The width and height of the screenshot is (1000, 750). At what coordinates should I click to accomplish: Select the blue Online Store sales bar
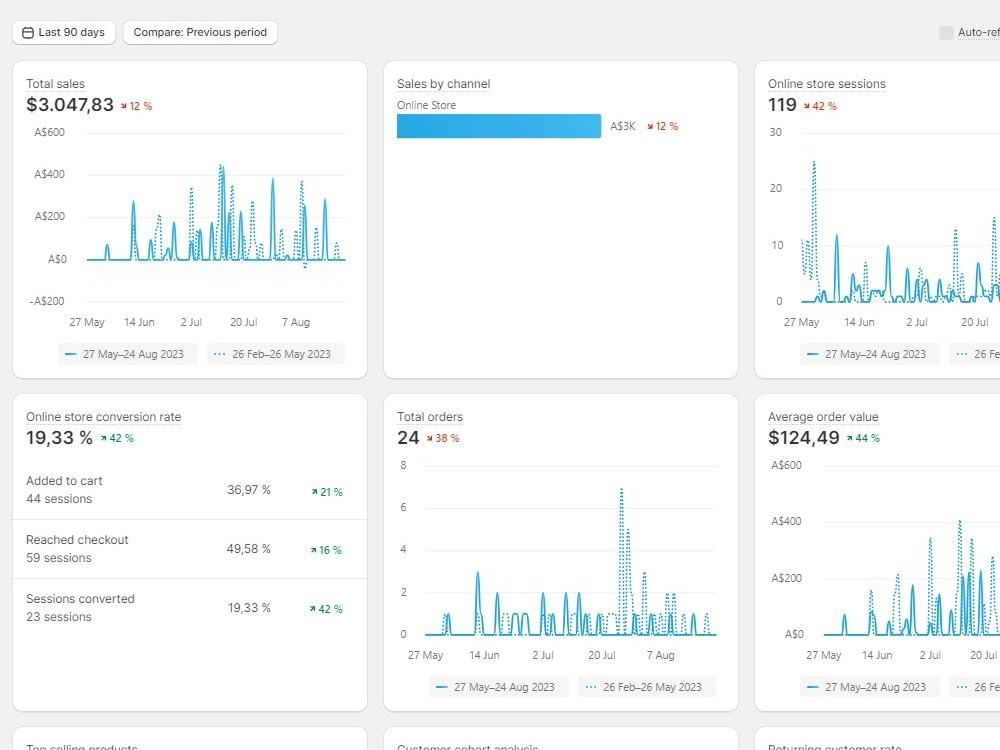coord(498,126)
